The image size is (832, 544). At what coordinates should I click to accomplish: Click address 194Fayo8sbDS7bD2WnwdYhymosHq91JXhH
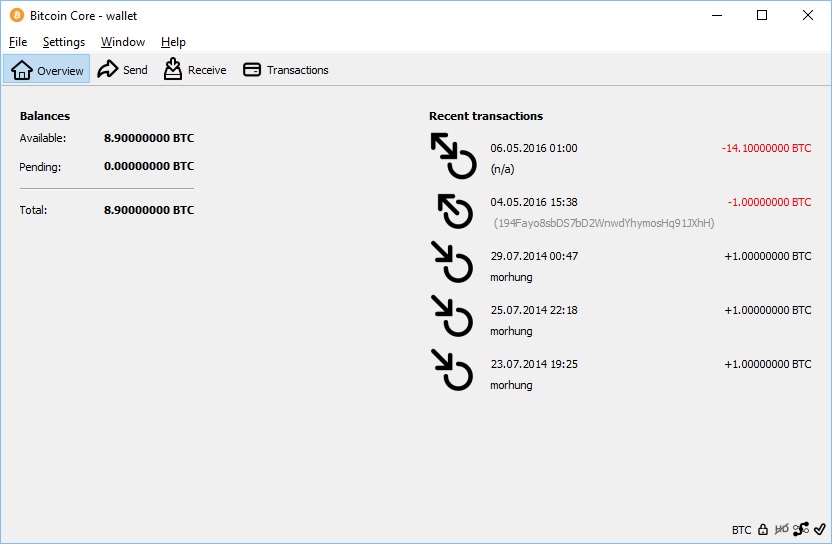point(604,223)
